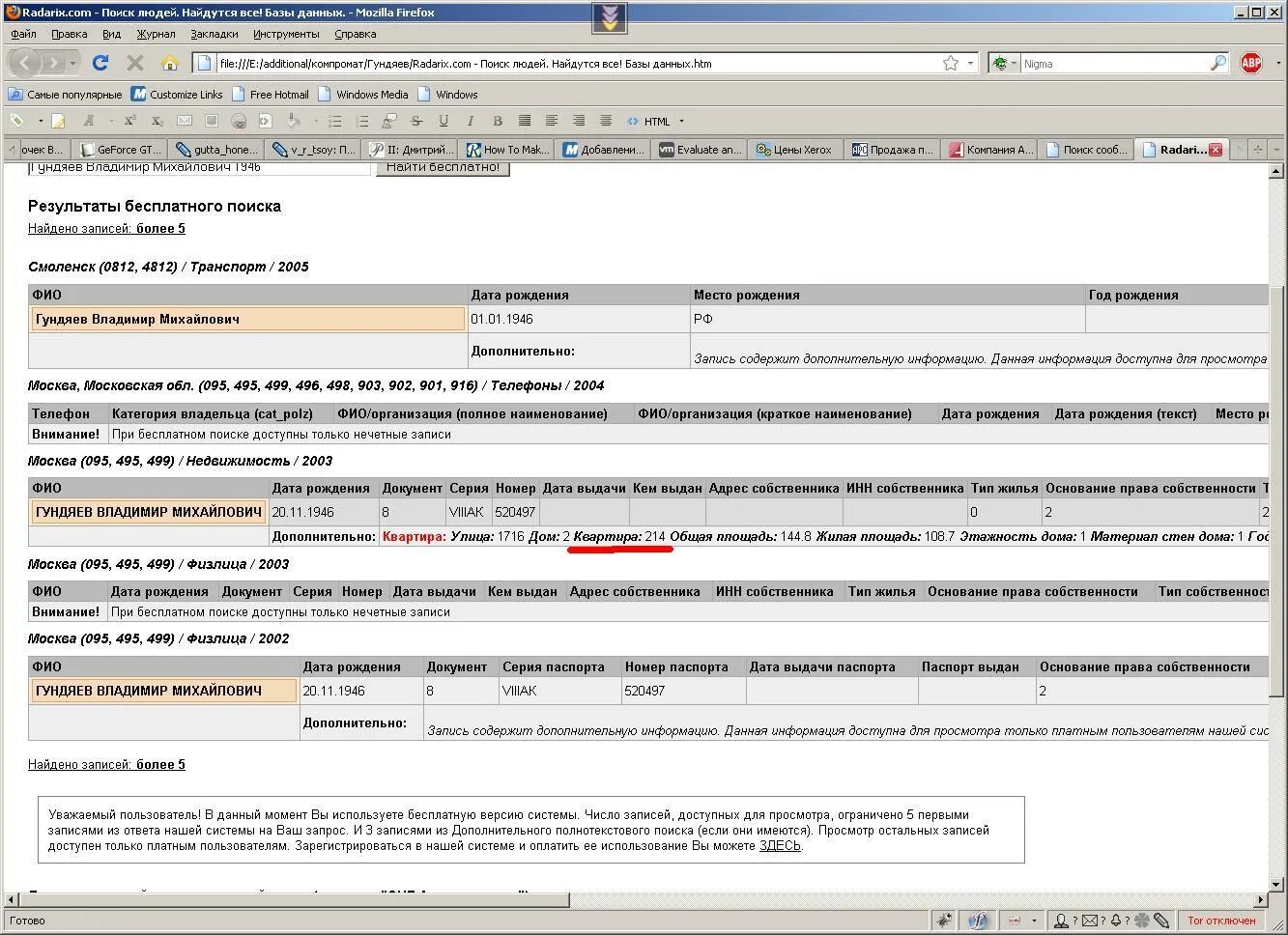Open the address bar history dropdown arrow
Viewport: 1288px width, 935px height.
(x=970, y=64)
